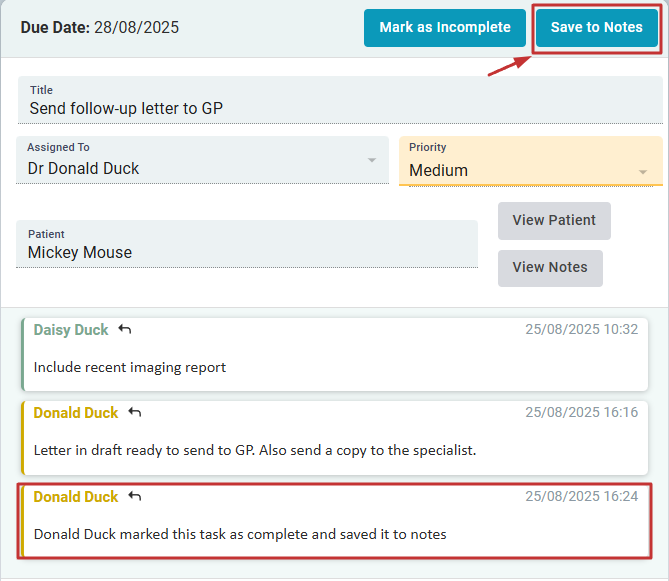Open the patient record with View Patient
Image resolution: width=669 pixels, height=581 pixels.
(554, 220)
